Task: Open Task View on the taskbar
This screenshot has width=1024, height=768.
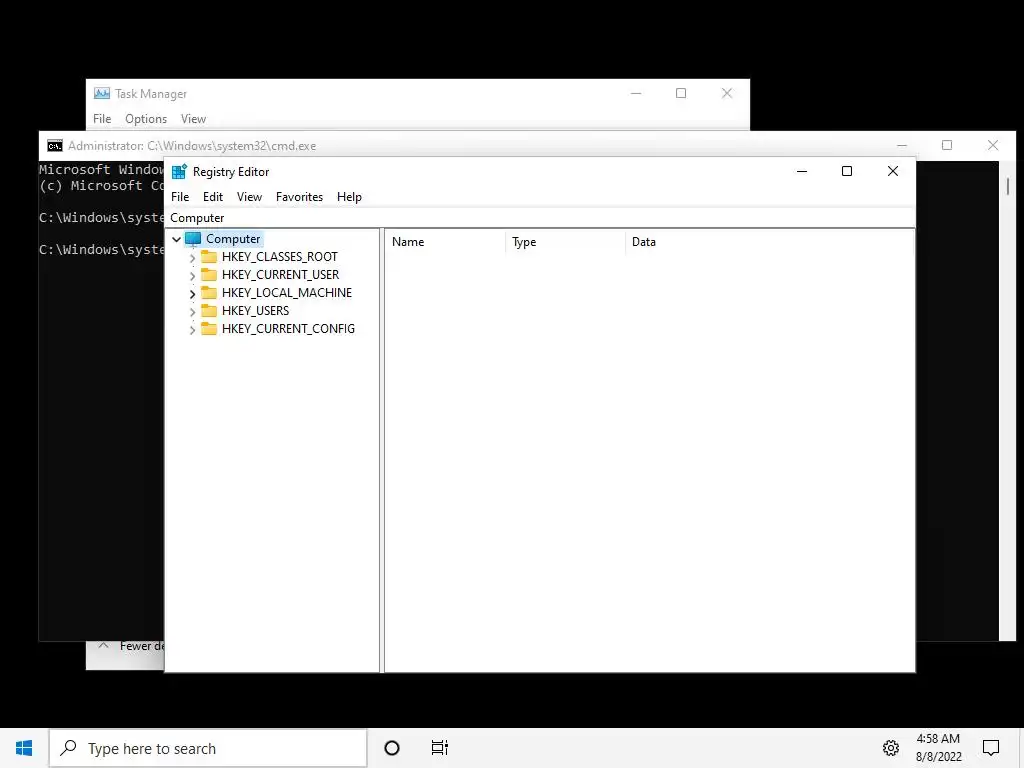Action: 440,748
